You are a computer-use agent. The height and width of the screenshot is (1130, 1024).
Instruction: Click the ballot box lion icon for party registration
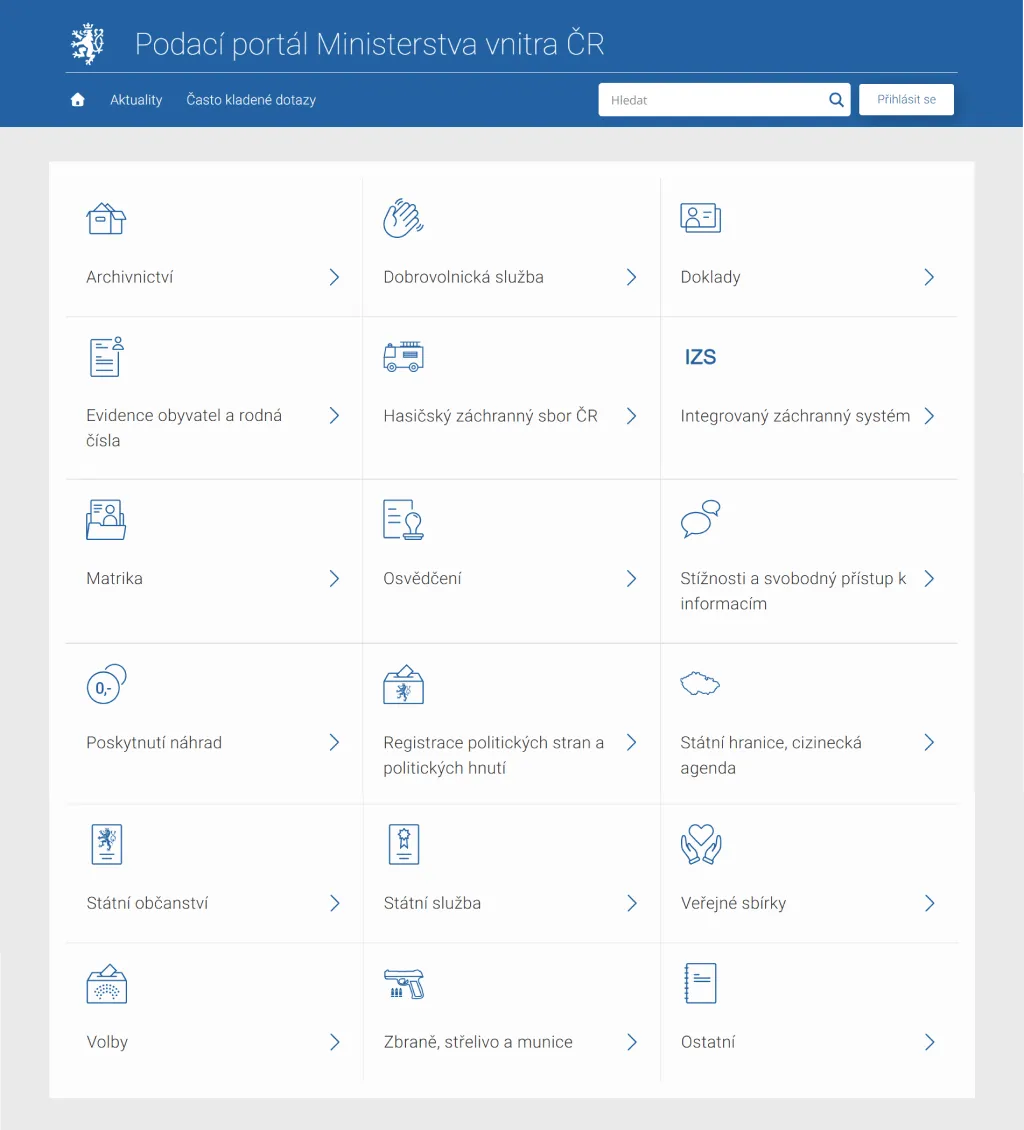click(404, 684)
